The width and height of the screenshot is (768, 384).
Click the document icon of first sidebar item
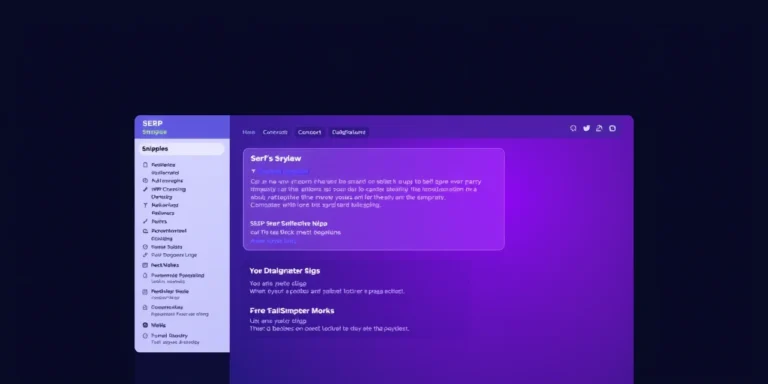tap(145, 165)
